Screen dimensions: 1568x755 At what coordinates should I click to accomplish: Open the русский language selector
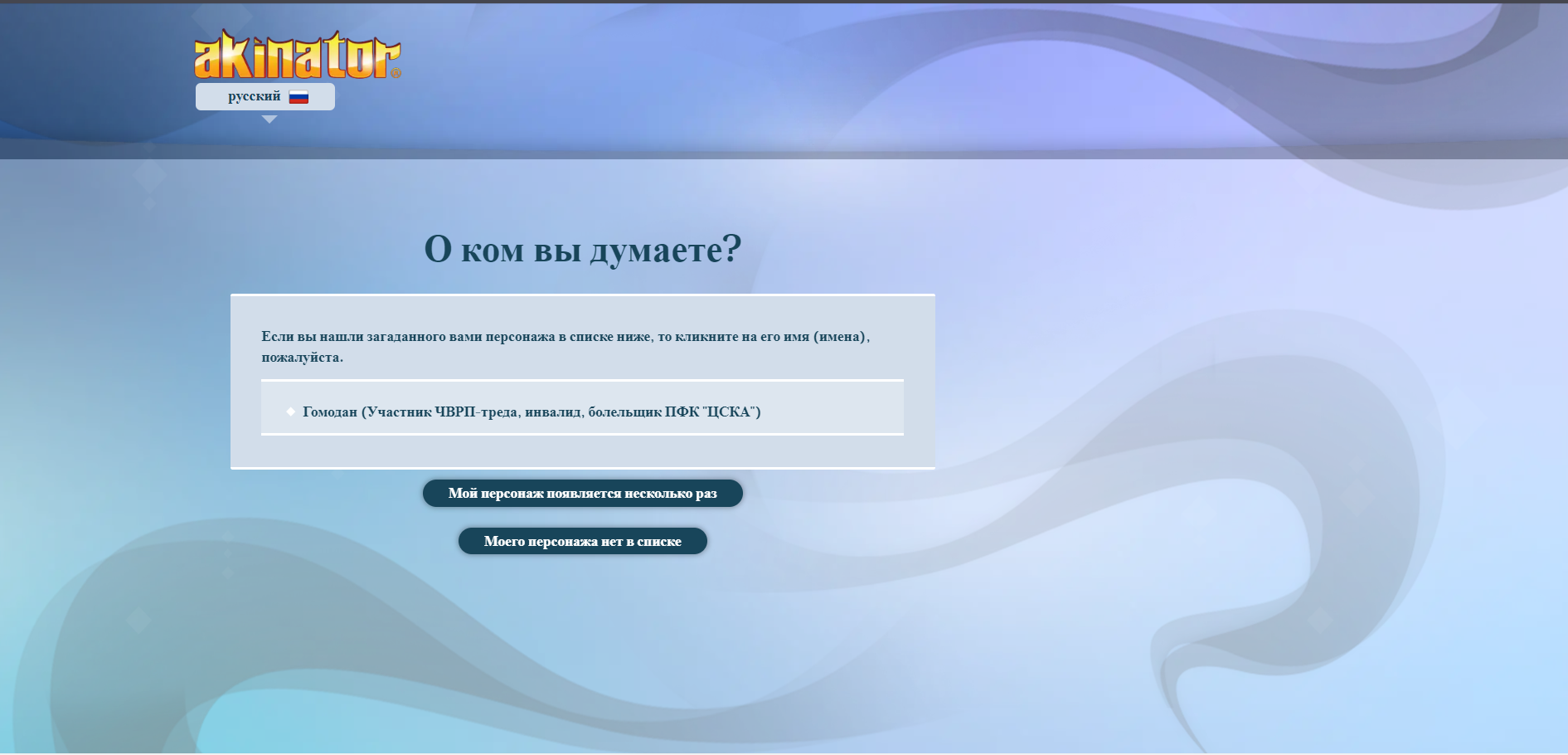click(x=265, y=96)
